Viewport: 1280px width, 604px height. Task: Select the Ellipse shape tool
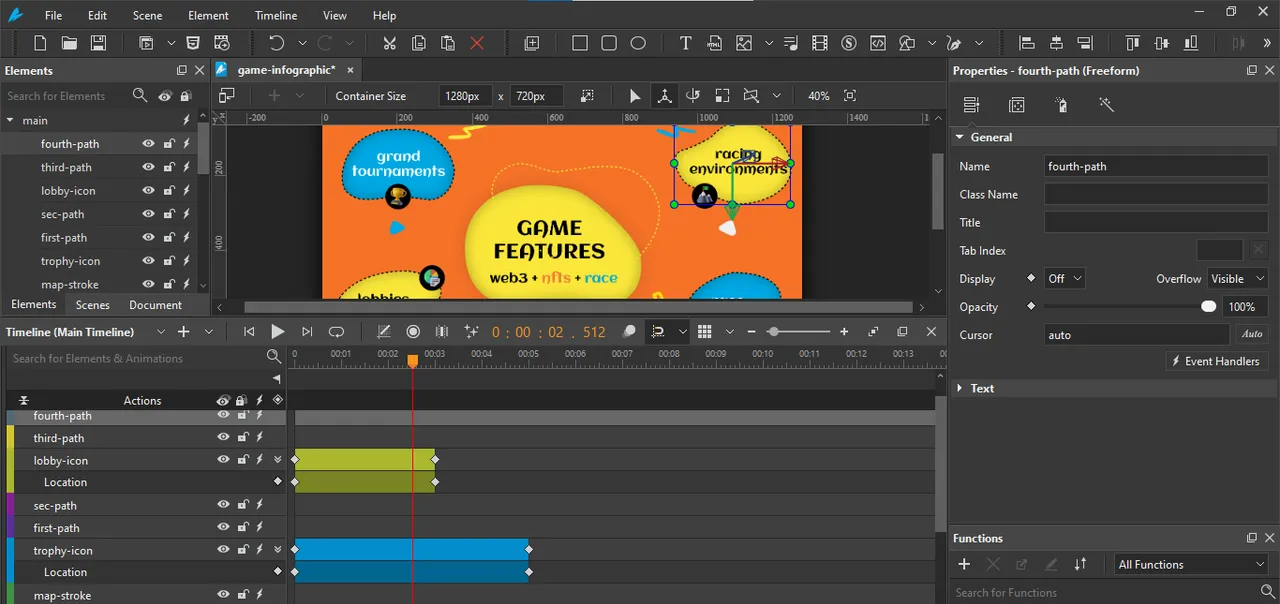(638, 43)
